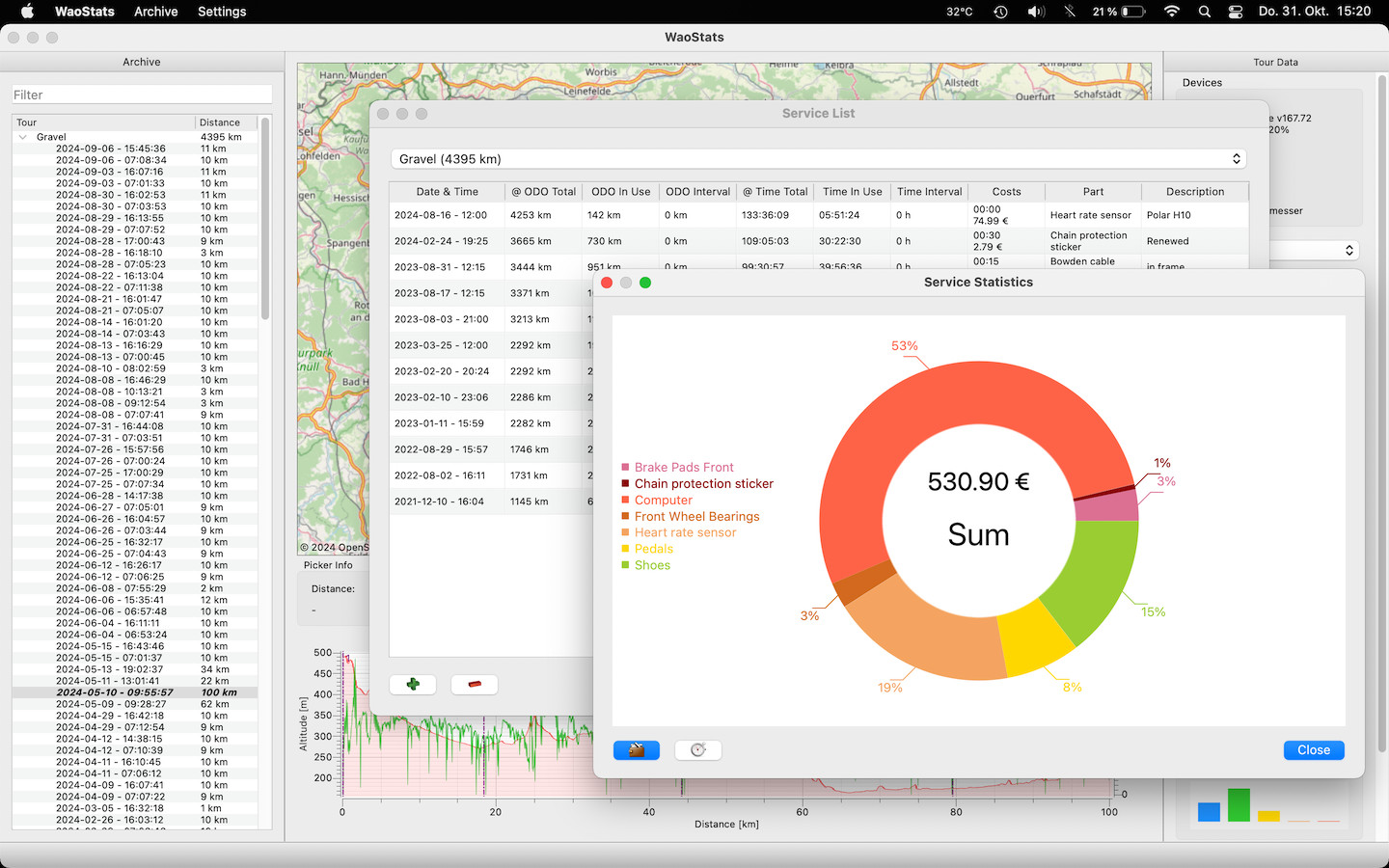Sort service list by Costs column
Image resolution: width=1389 pixels, height=868 pixels.
1006,192
